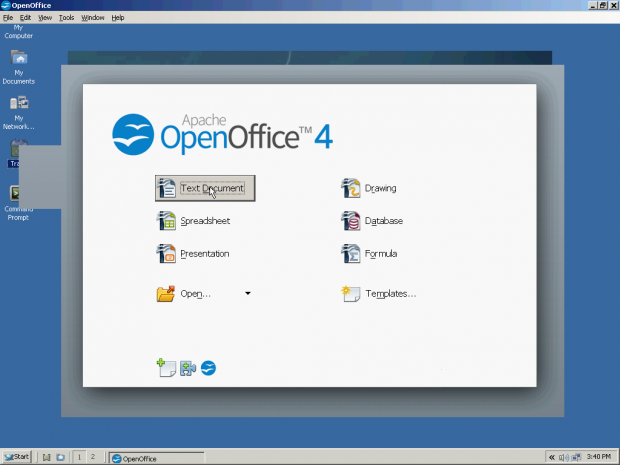Click the Drawing module icon

coord(351,188)
